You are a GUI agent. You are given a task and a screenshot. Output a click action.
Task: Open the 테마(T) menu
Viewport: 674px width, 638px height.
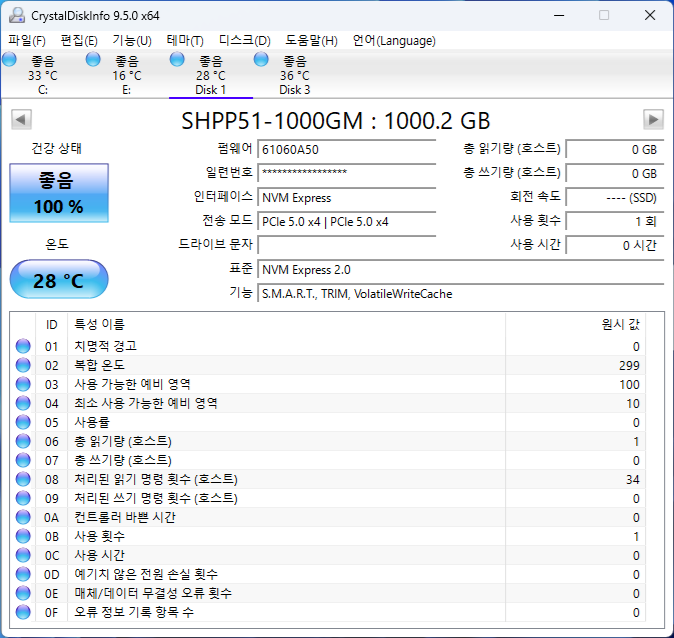point(185,40)
